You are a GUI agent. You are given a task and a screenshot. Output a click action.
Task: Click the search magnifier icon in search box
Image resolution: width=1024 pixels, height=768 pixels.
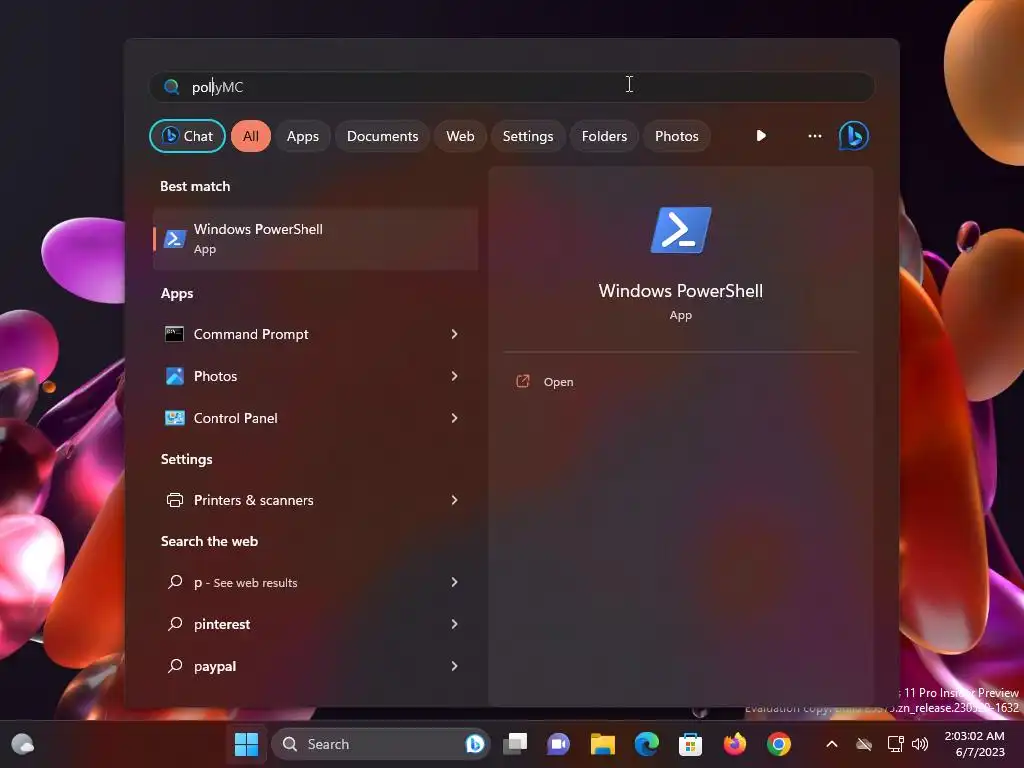(171, 87)
